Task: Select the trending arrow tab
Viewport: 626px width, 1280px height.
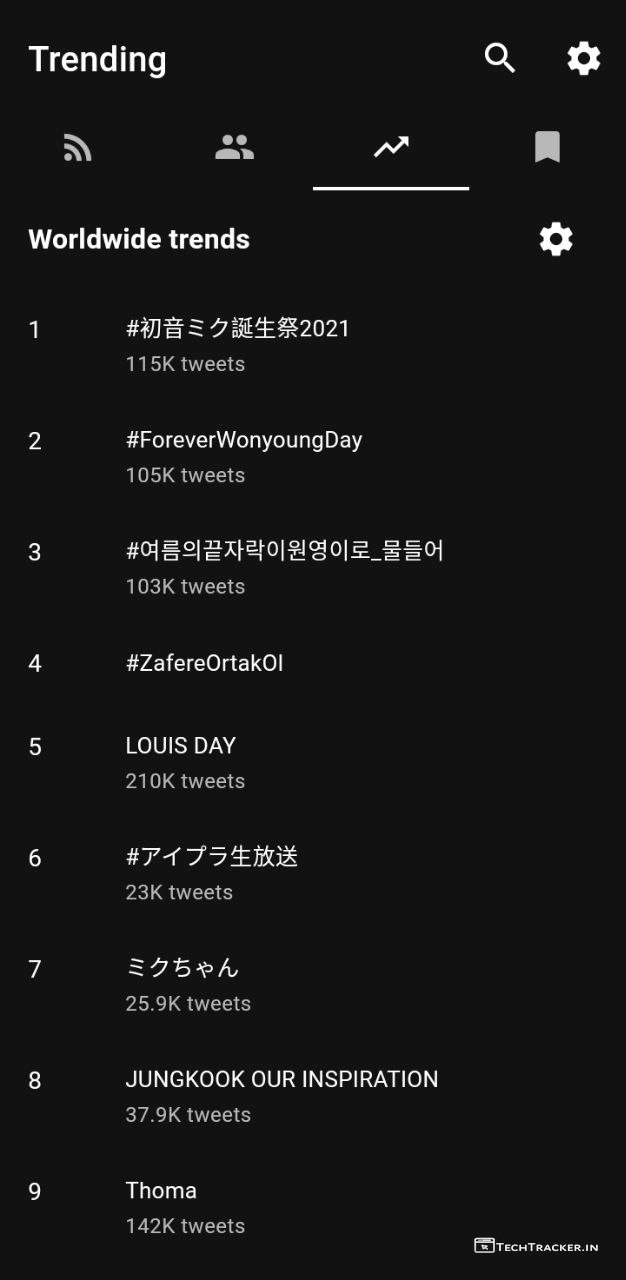Action: click(391, 148)
